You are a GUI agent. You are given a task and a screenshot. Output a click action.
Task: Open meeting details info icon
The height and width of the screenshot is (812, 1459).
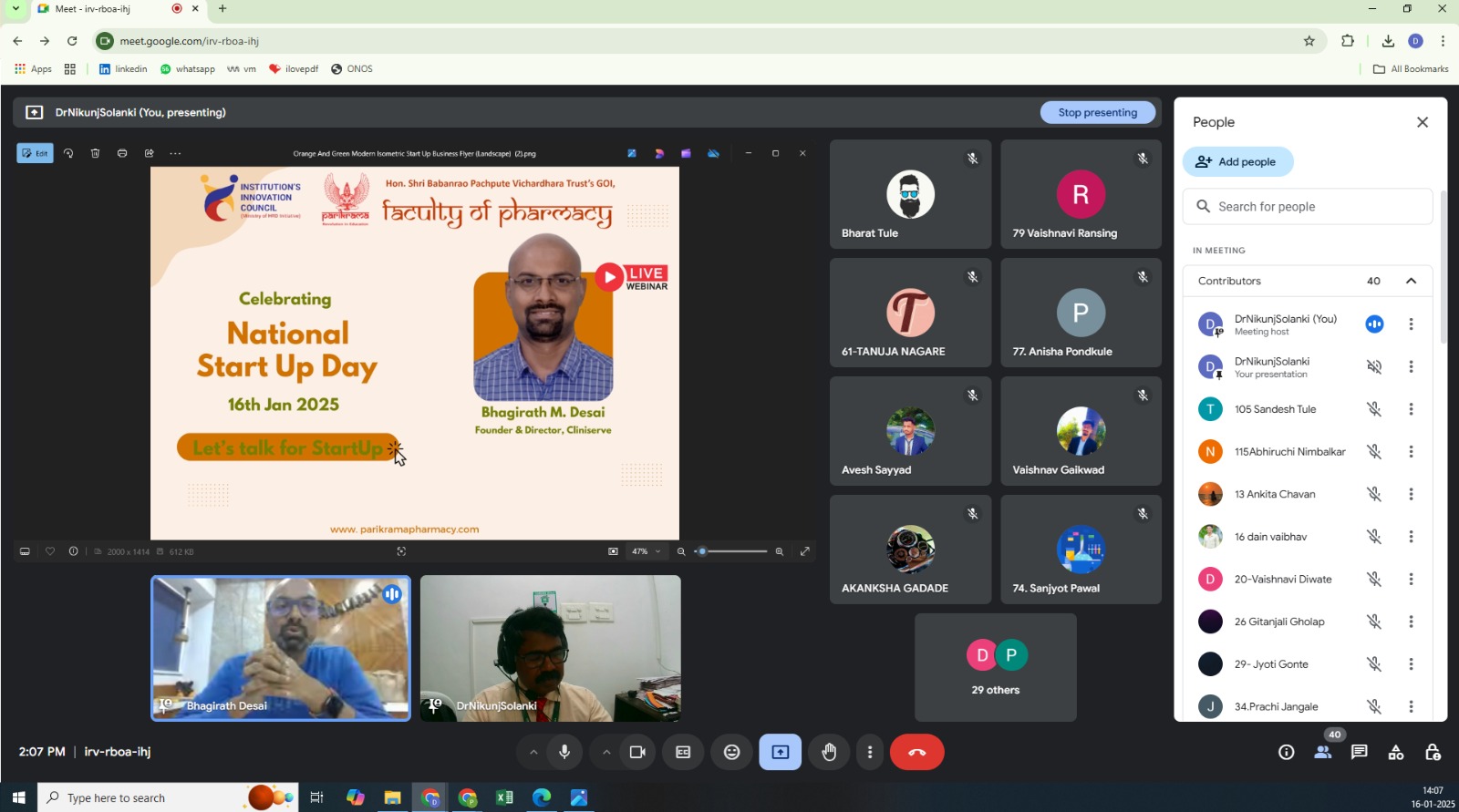(x=1286, y=752)
